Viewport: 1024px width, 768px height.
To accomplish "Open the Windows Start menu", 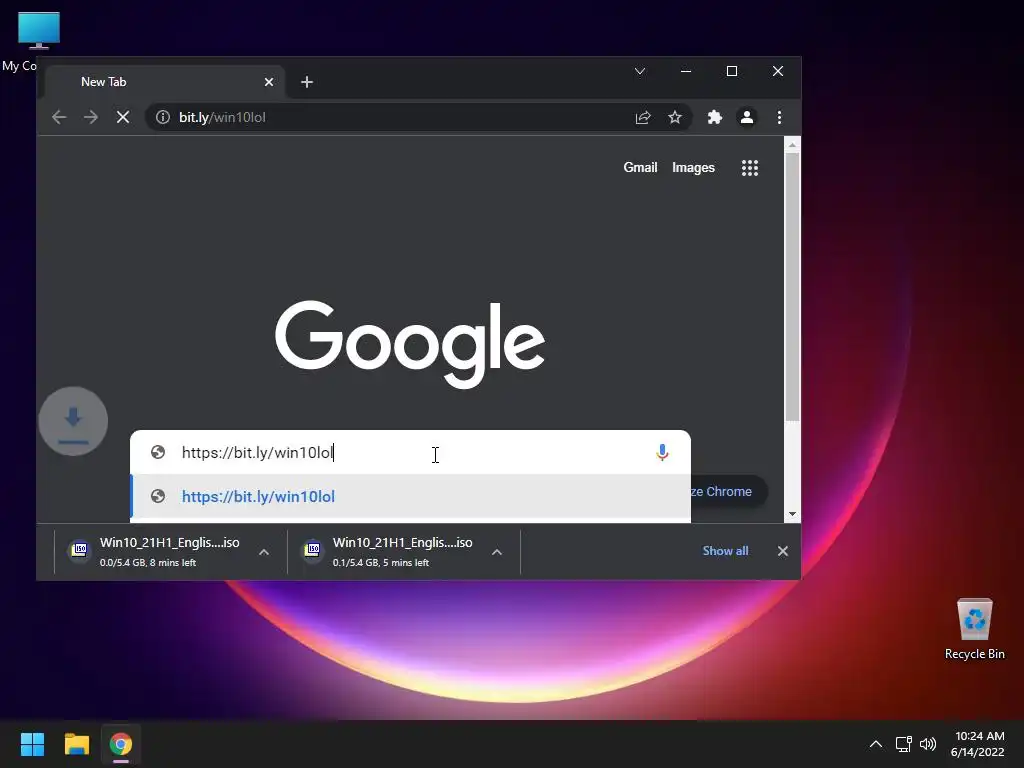I will tap(32, 744).
